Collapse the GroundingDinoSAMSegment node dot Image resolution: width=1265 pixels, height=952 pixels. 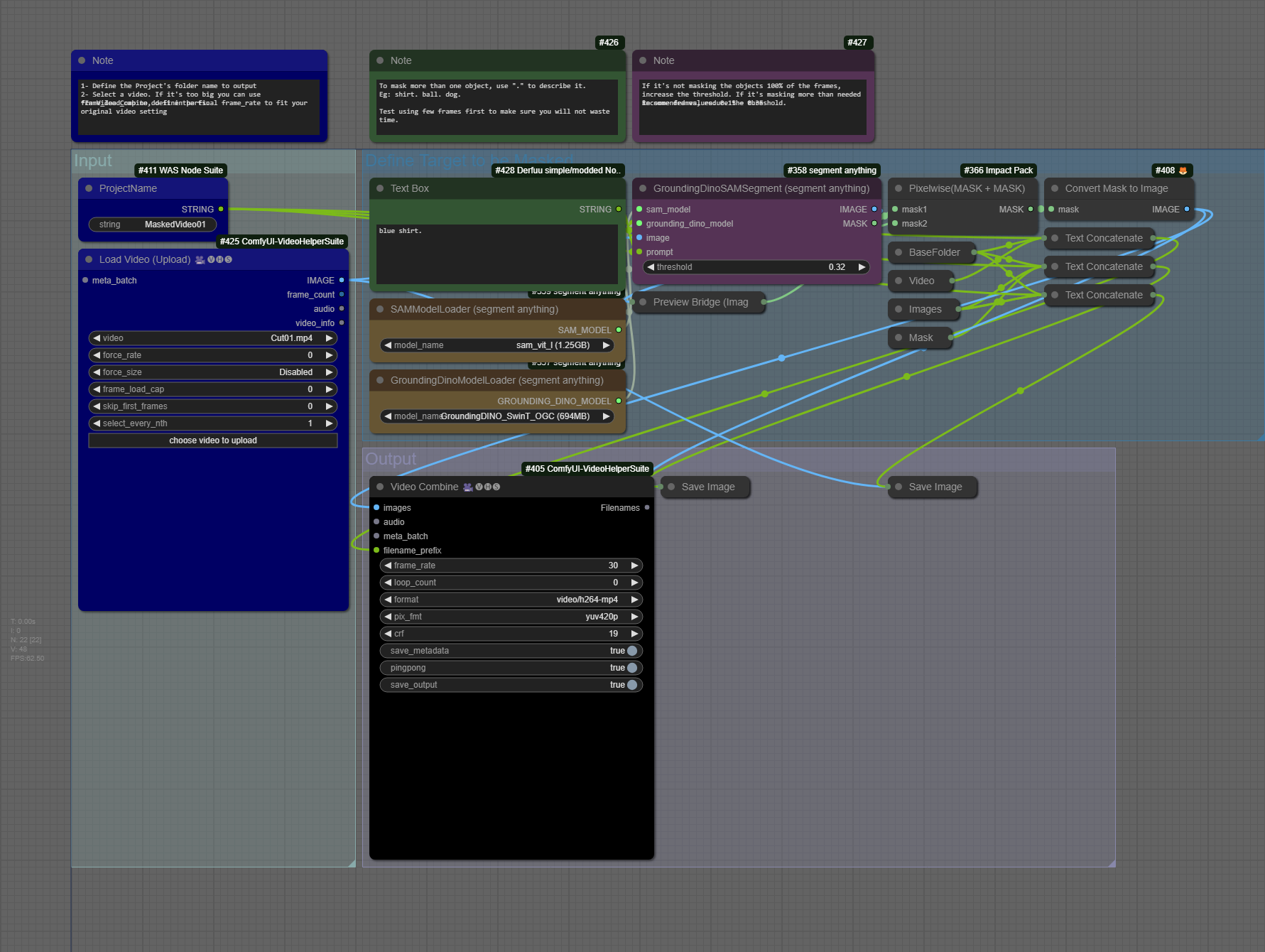[643, 188]
